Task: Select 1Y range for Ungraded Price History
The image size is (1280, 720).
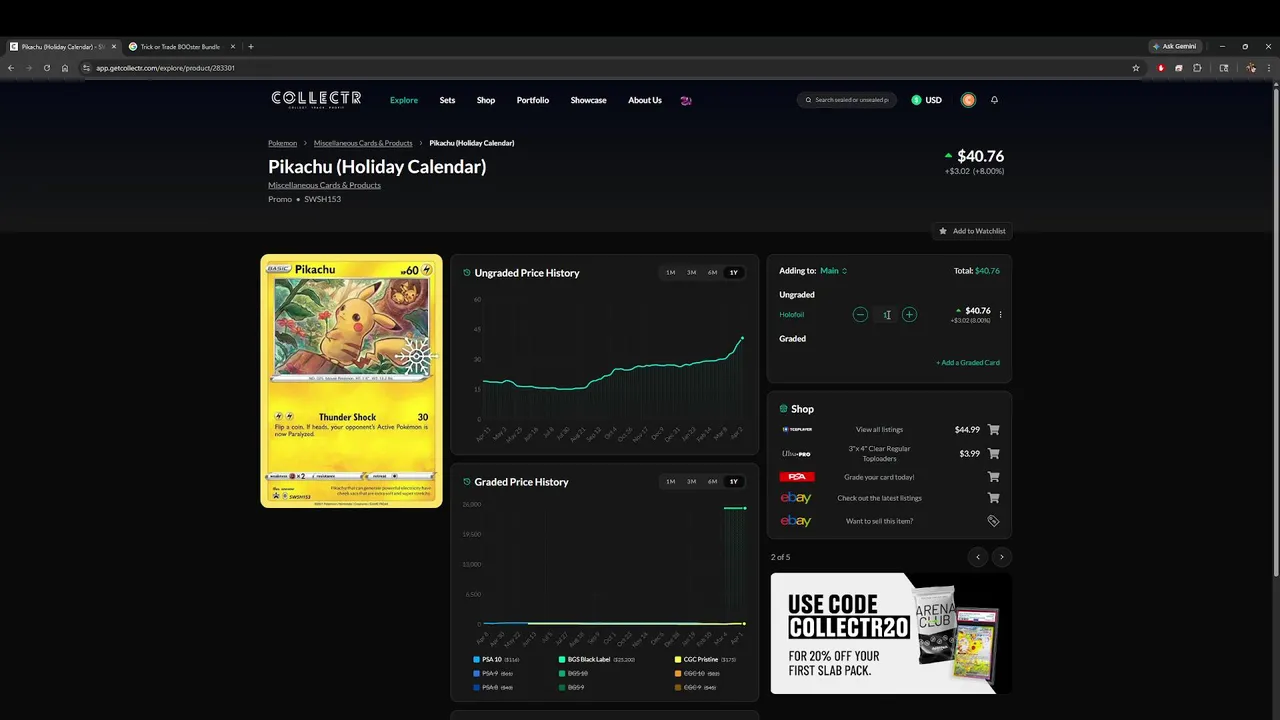Action: point(733,272)
